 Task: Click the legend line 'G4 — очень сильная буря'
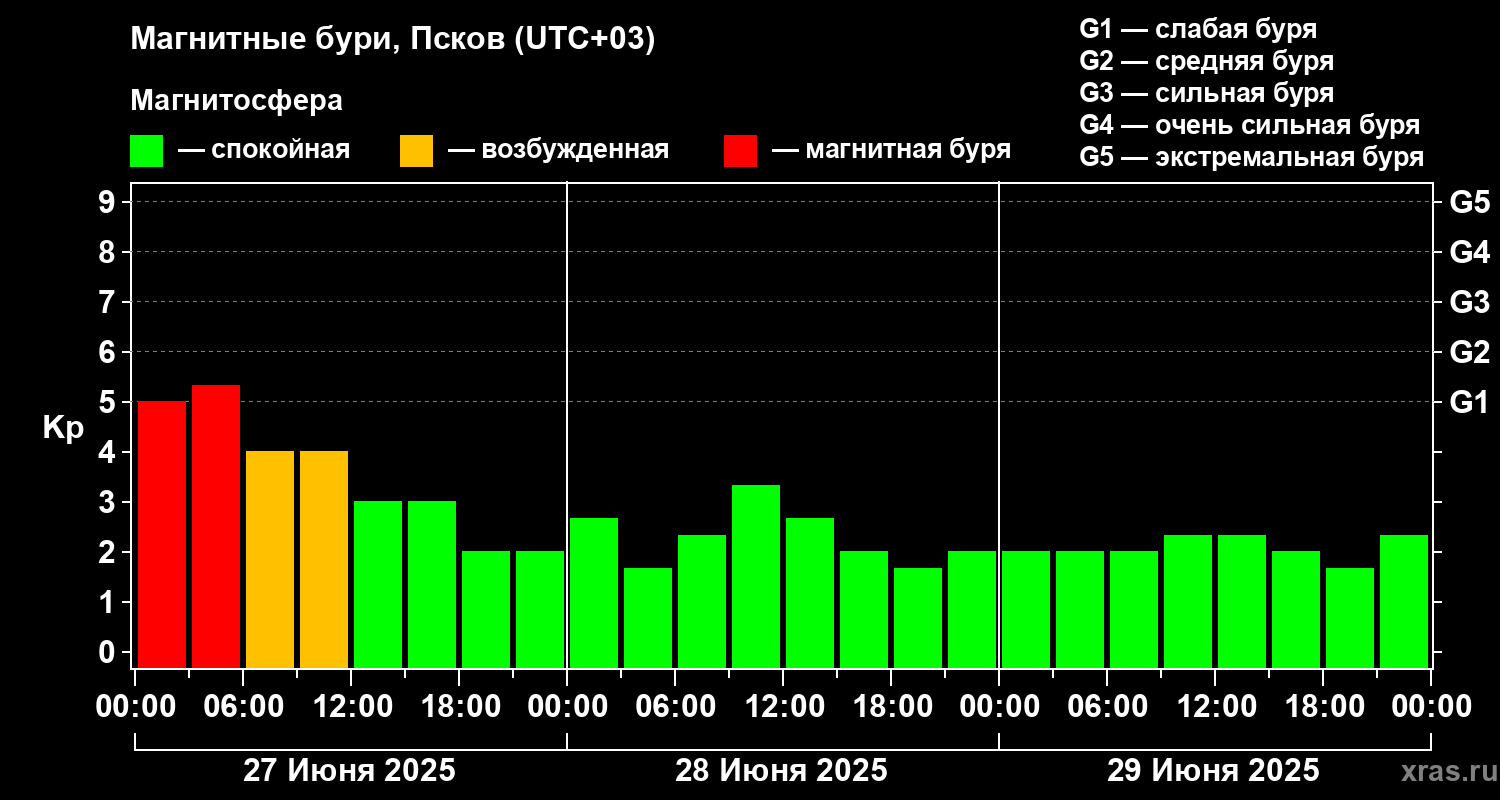(x=1250, y=125)
